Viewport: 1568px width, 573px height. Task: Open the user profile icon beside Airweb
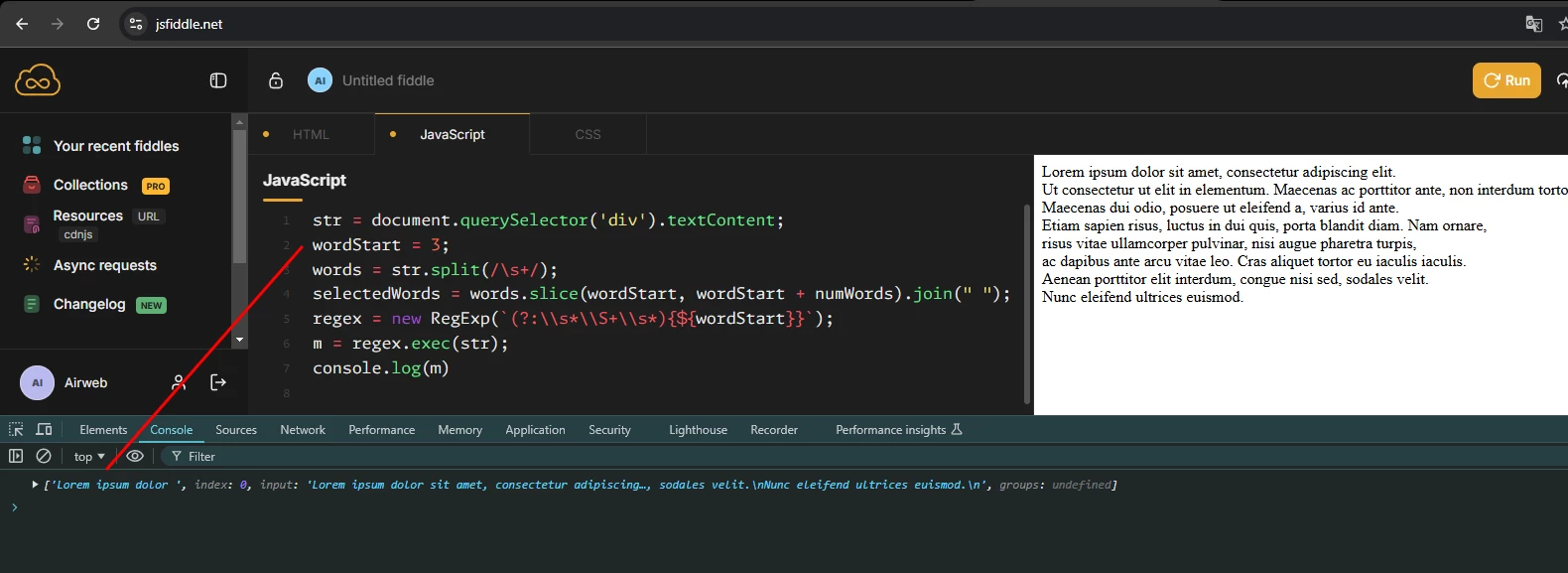click(179, 382)
